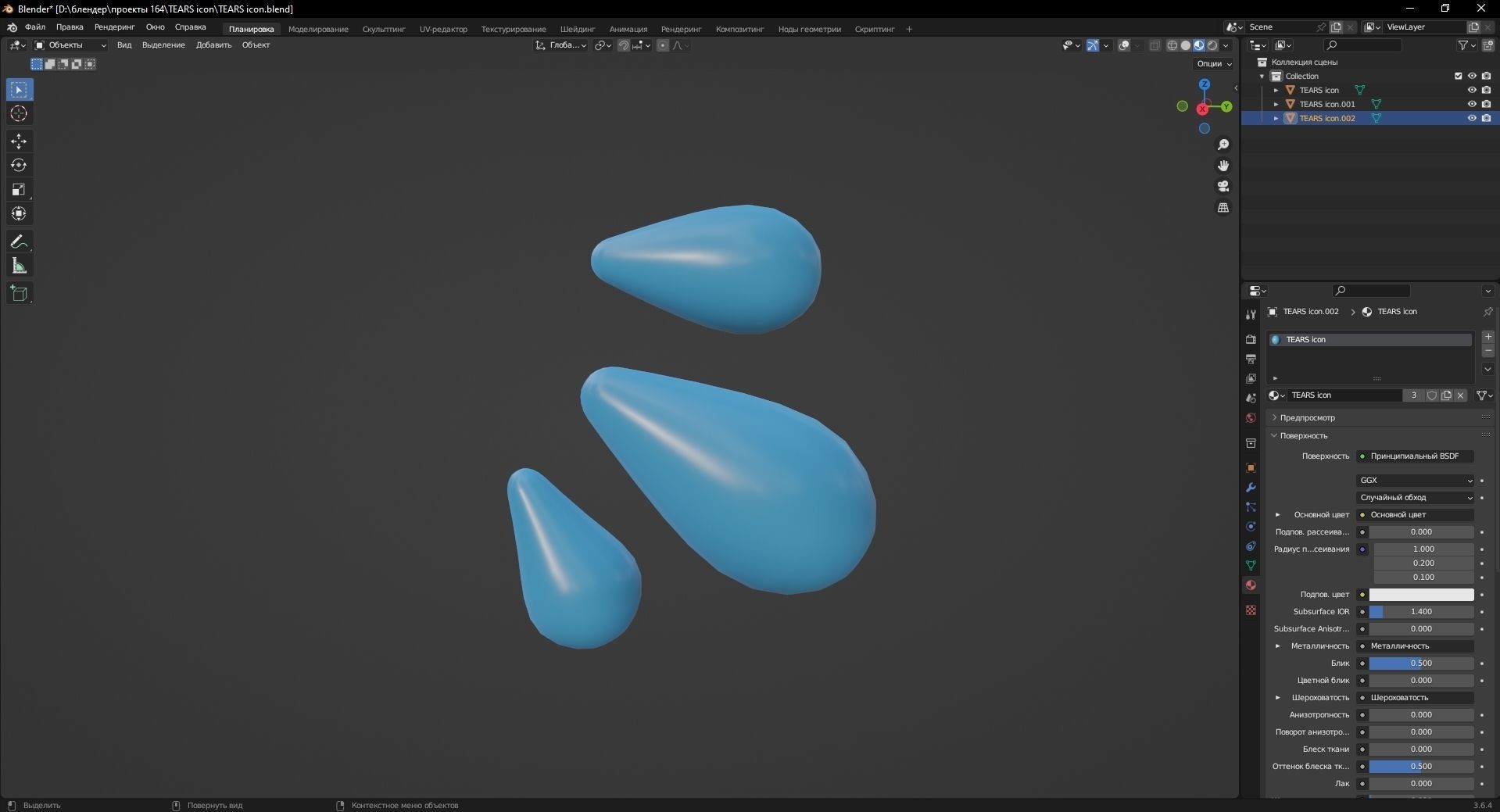Click the Z axis on navigation gizmo
This screenshot has height=812, width=1500.
coord(1205,84)
